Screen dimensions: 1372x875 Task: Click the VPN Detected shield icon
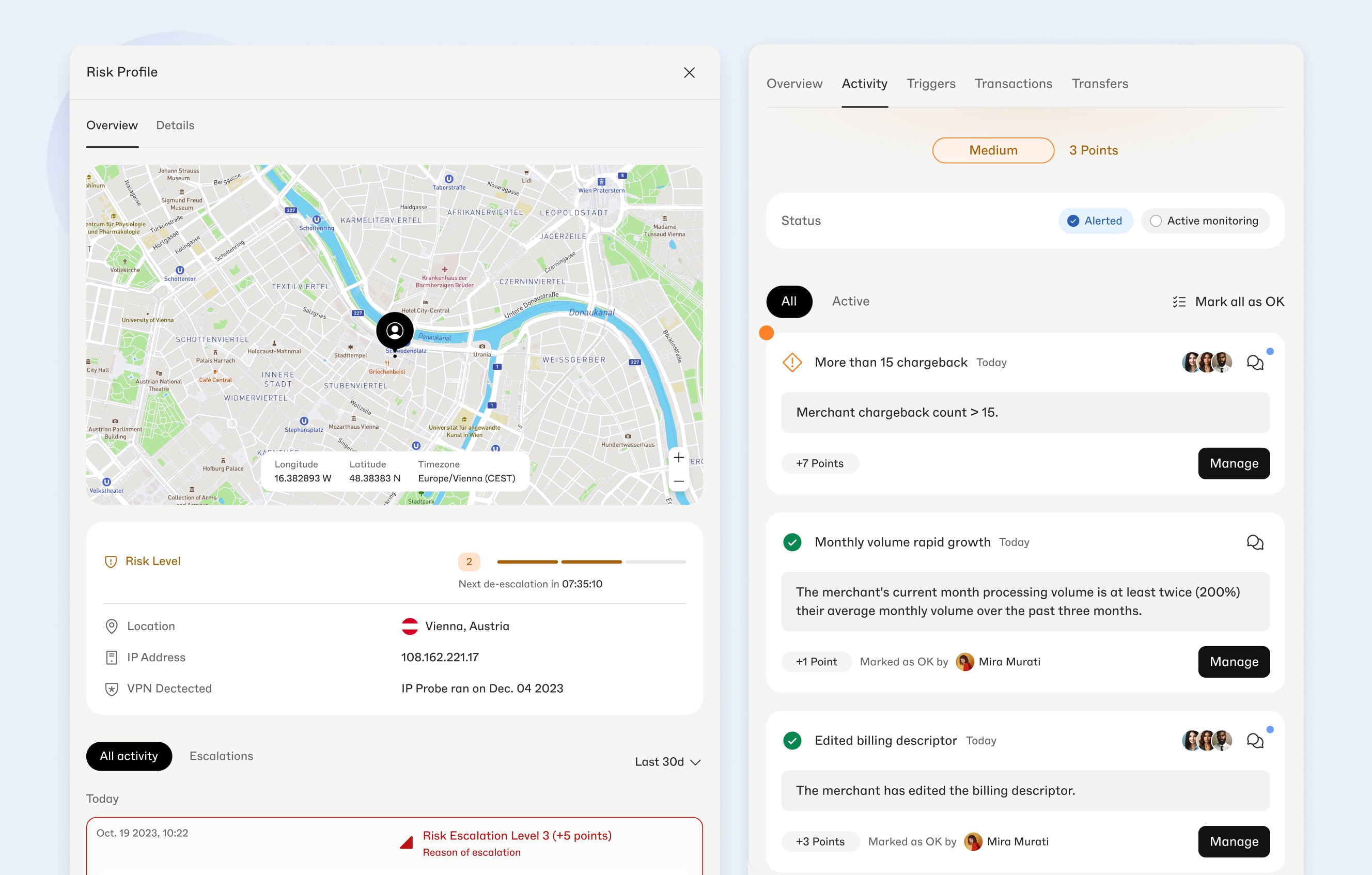pyautogui.click(x=112, y=689)
